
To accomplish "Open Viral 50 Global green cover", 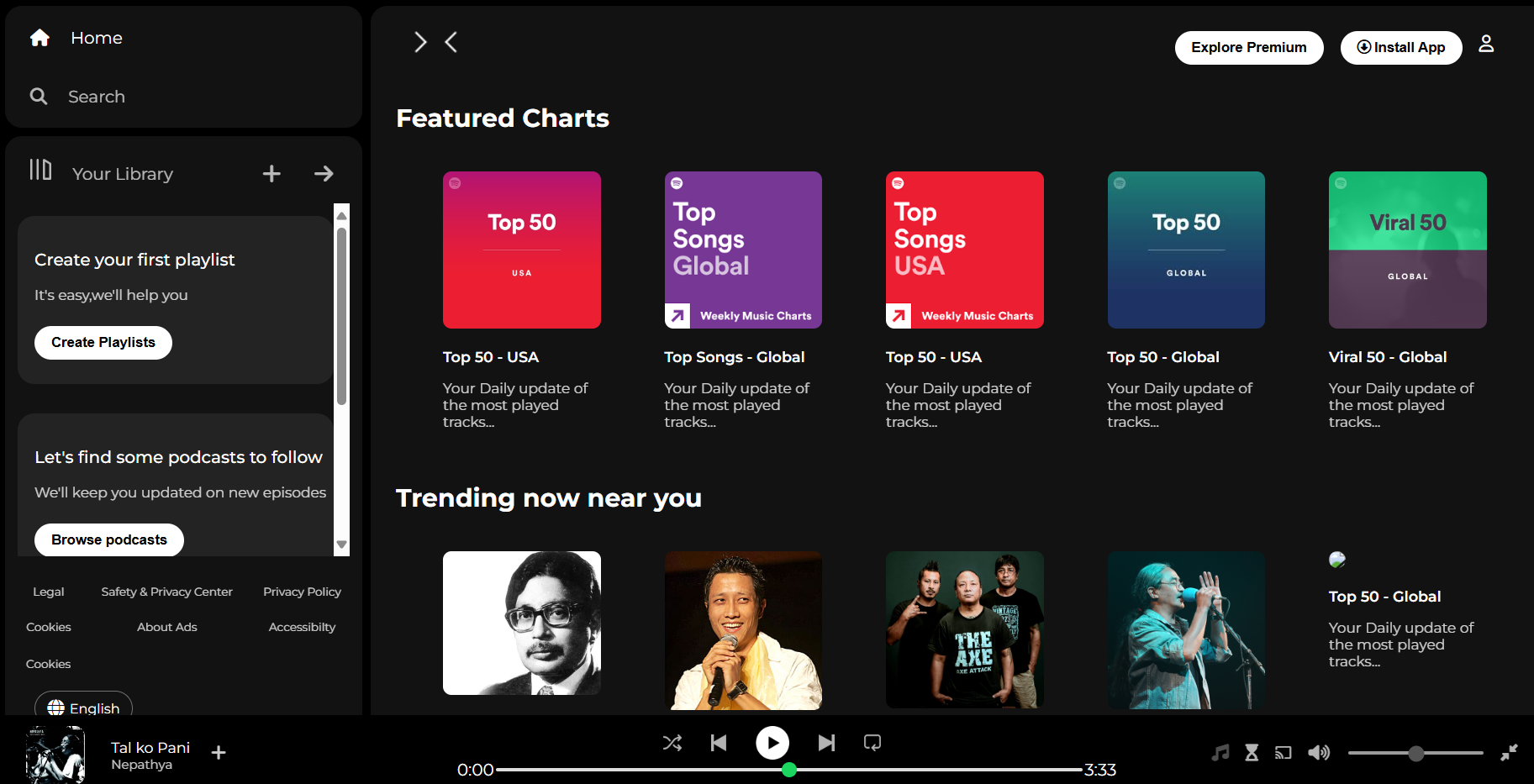I will (x=1408, y=250).
